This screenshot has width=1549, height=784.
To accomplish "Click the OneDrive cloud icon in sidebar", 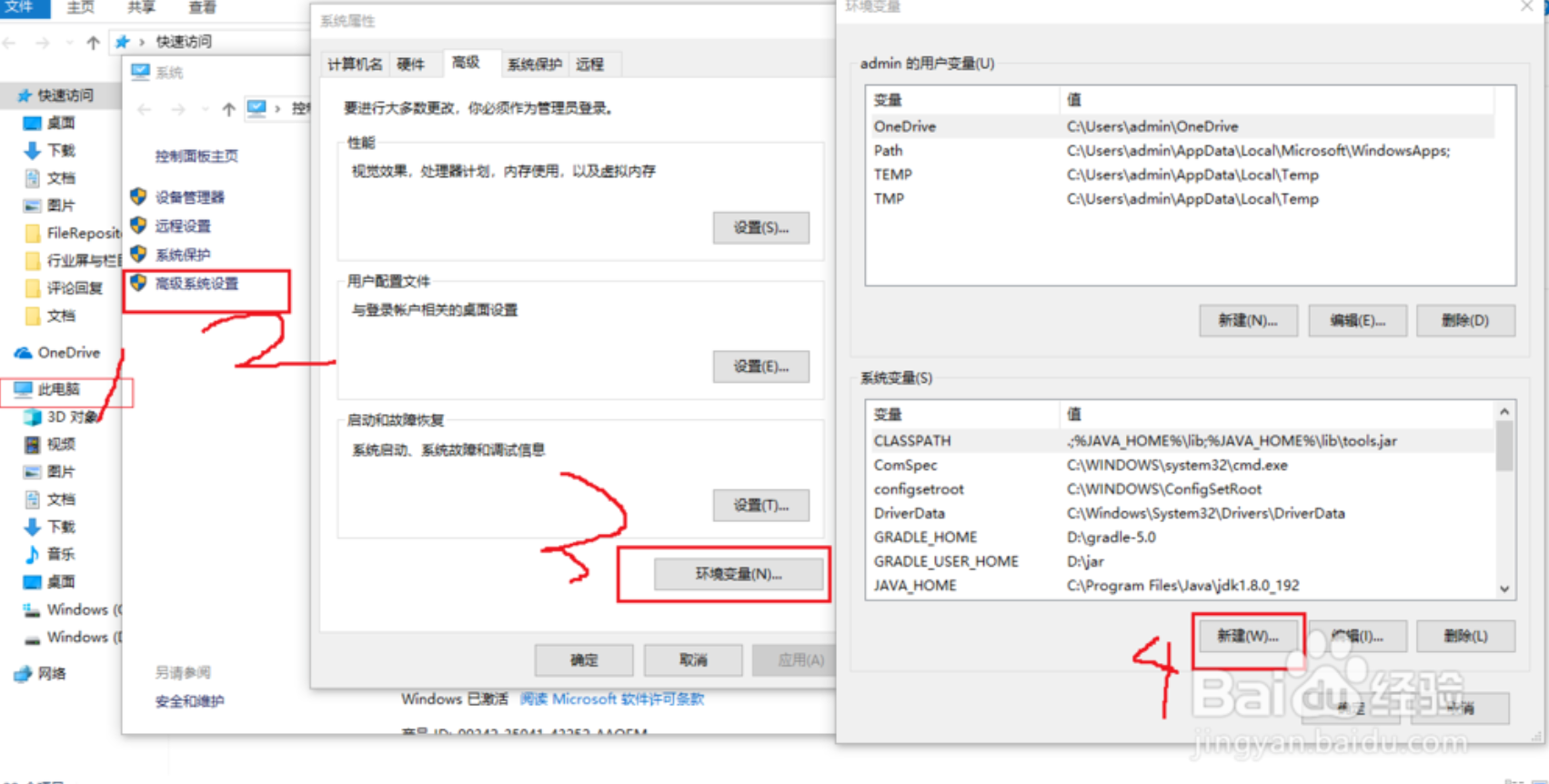I will pyautogui.click(x=23, y=353).
